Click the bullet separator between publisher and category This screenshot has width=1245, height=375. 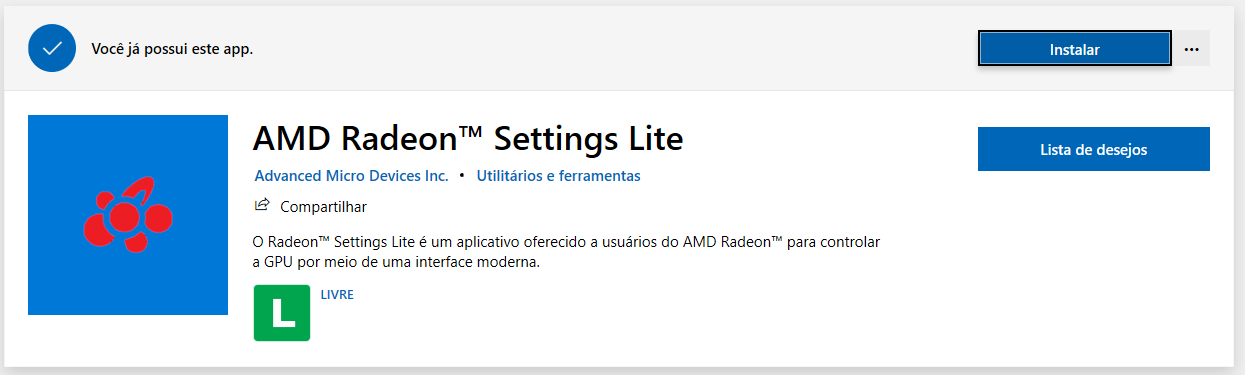pos(462,175)
